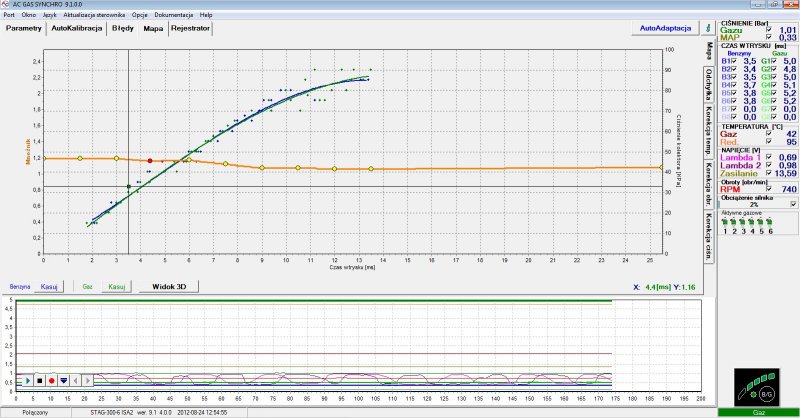Switch to the Rejestrator tab
Screen dimensions: 800x418
pyautogui.click(x=190, y=28)
